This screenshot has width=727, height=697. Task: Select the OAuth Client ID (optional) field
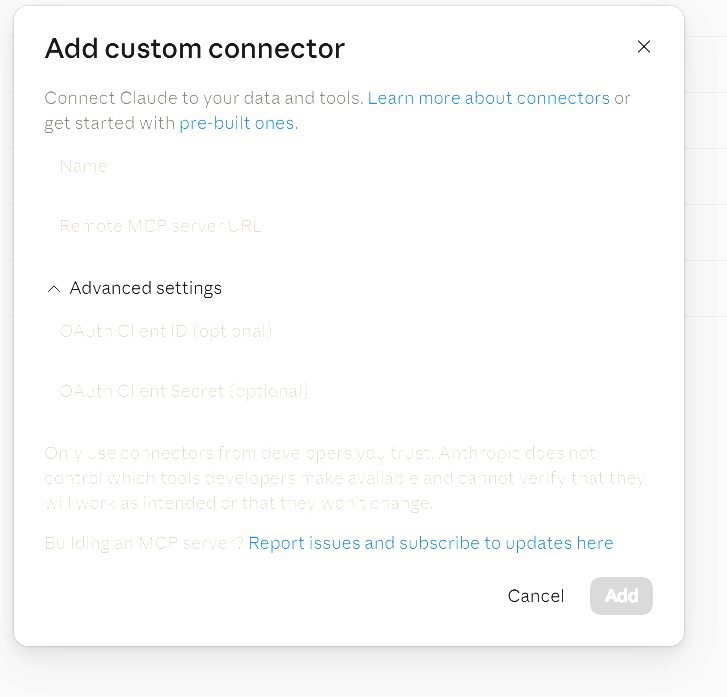coord(348,331)
